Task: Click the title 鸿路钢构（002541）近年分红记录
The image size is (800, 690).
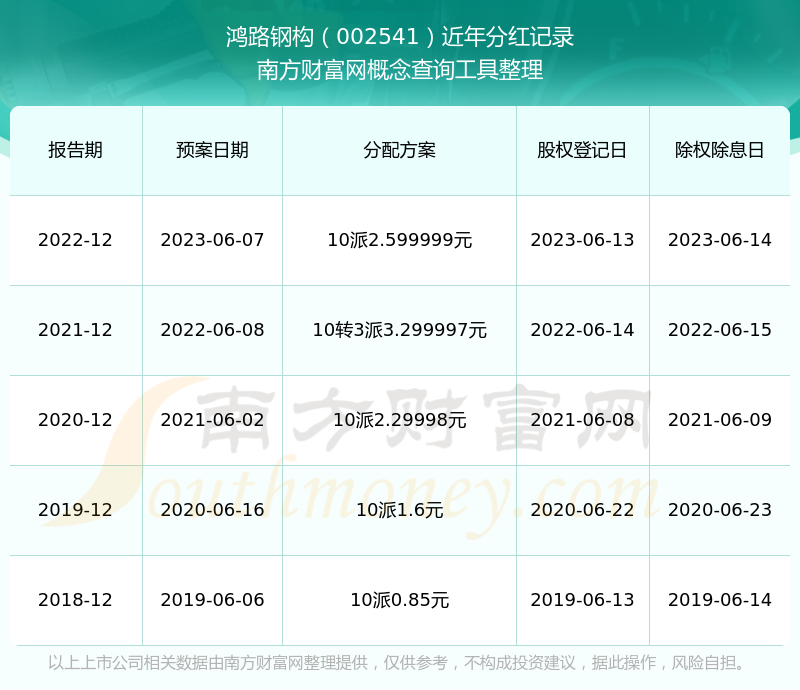Action: click(x=399, y=37)
